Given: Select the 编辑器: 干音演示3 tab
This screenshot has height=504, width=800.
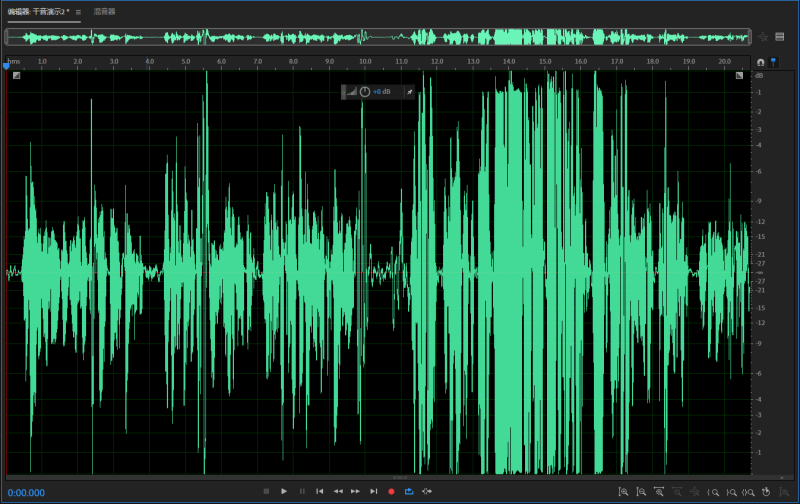Looking at the screenshot, I should 38,12.
